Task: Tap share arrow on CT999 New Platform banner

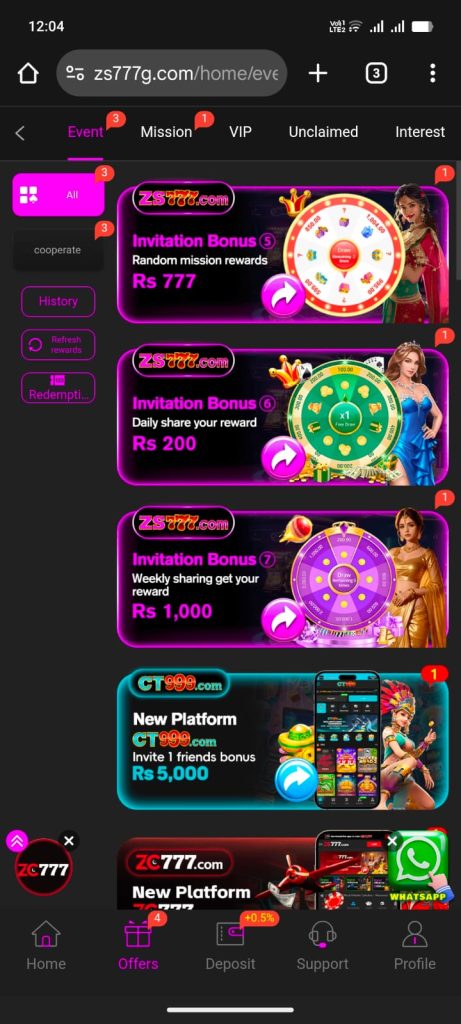Action: (296, 780)
